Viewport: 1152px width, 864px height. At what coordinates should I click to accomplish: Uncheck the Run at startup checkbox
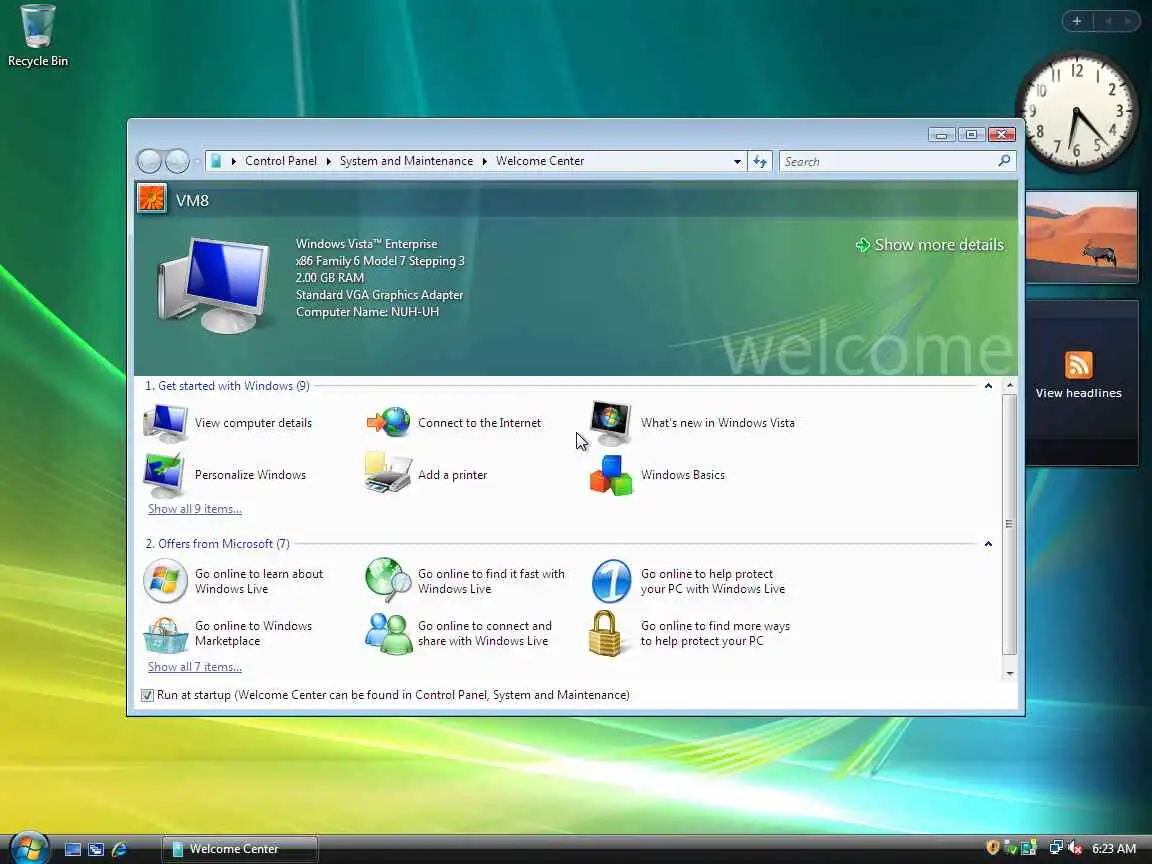(x=147, y=695)
